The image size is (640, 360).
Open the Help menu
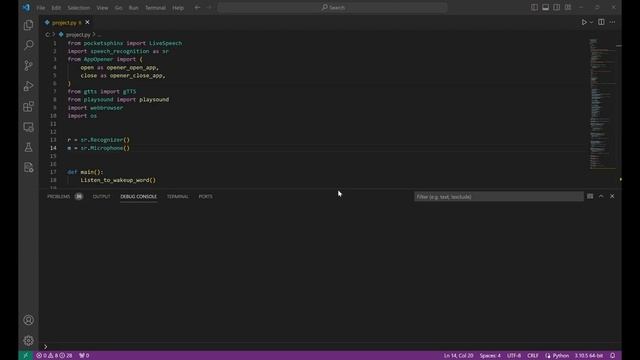point(178,8)
